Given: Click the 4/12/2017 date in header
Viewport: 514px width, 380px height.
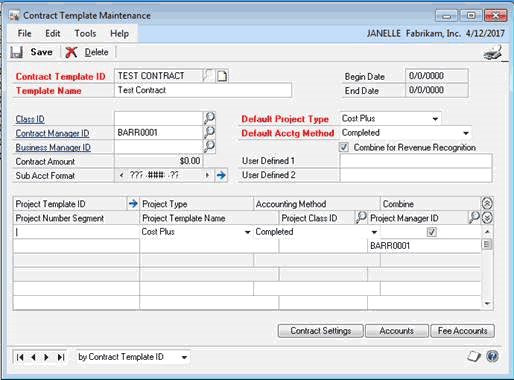Looking at the screenshot, I should coord(485,33).
